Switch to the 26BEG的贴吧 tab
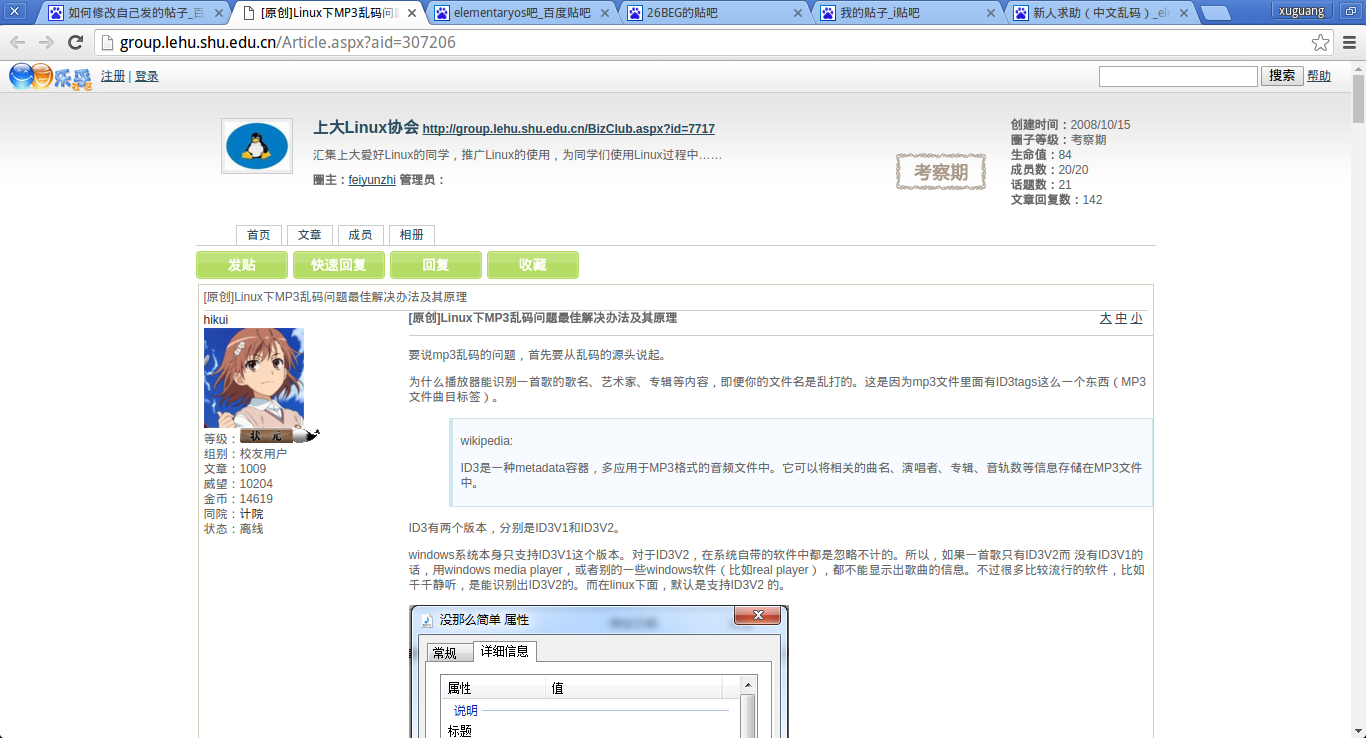This screenshot has width=1366, height=738. pyautogui.click(x=714, y=13)
